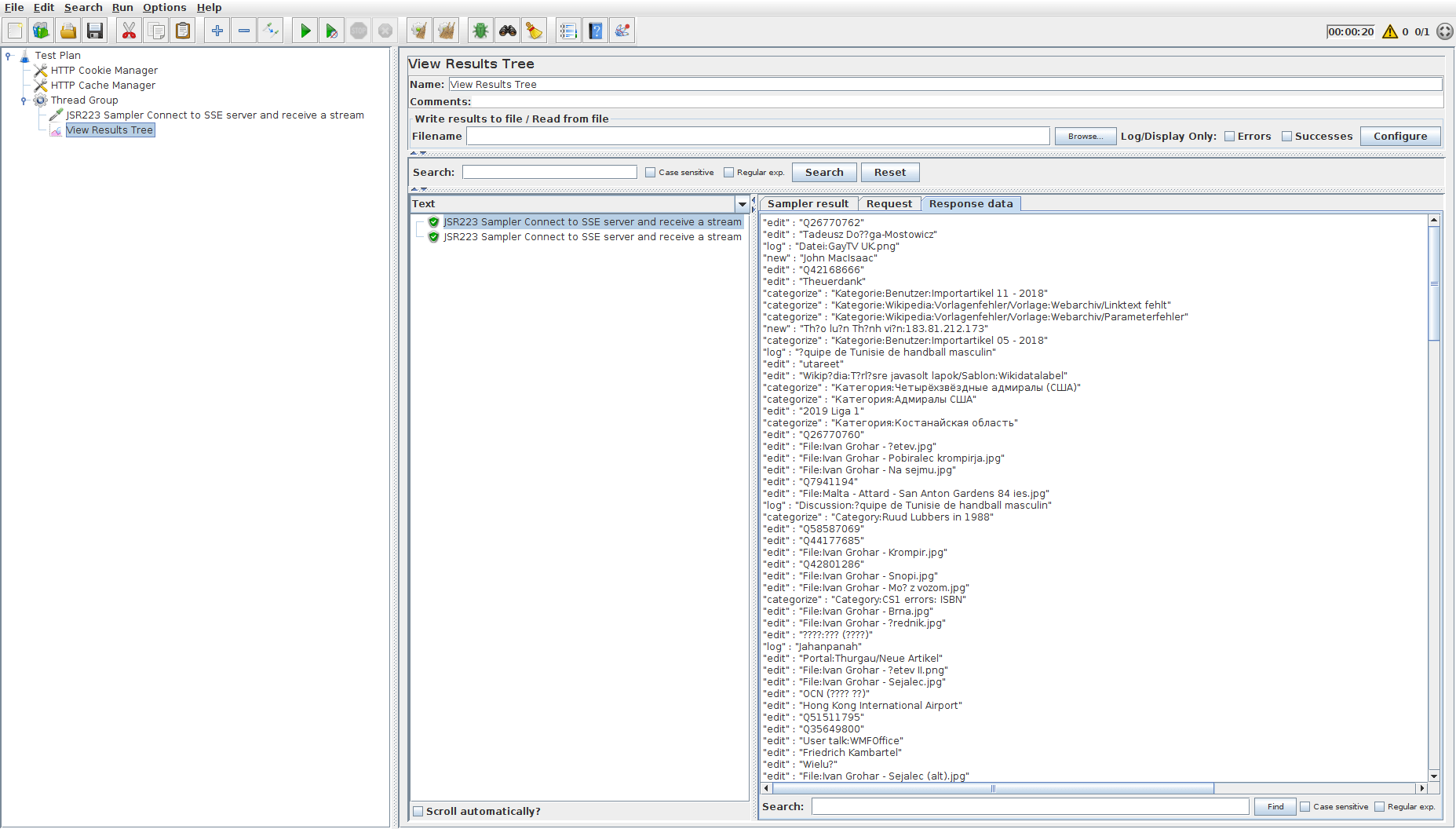Open the Run menu

tap(122, 7)
